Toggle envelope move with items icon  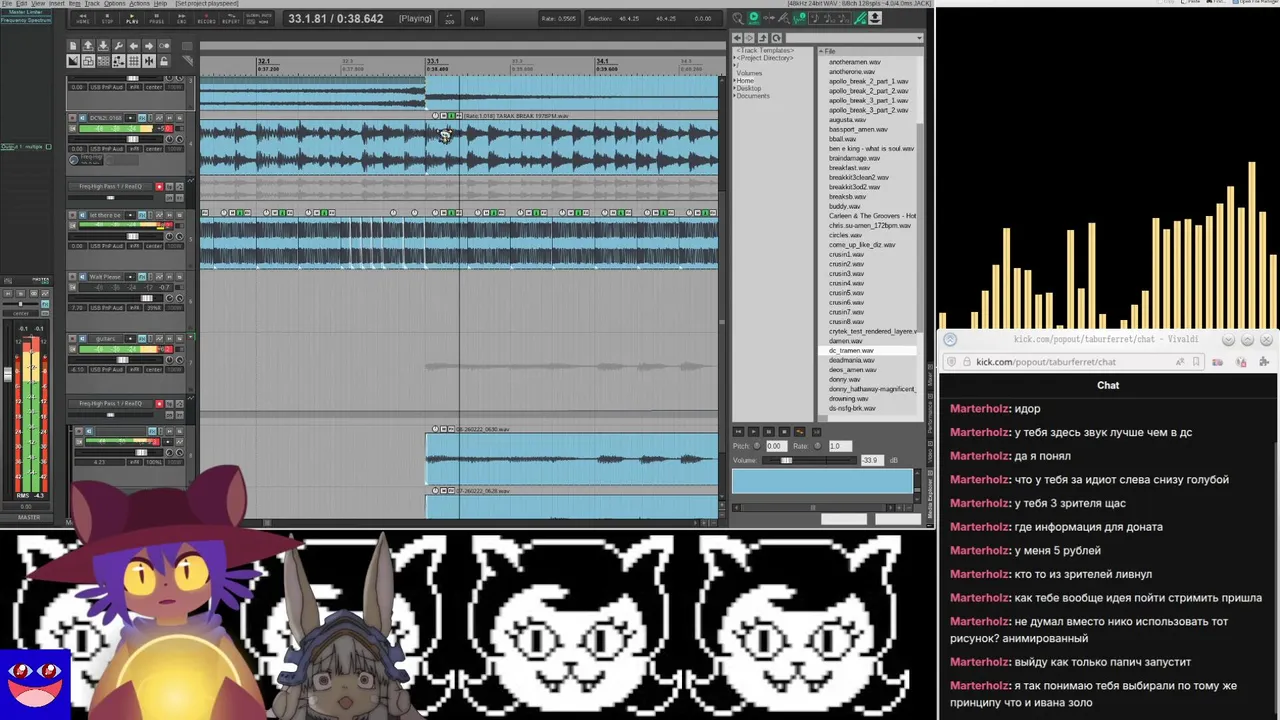click(x=118, y=61)
